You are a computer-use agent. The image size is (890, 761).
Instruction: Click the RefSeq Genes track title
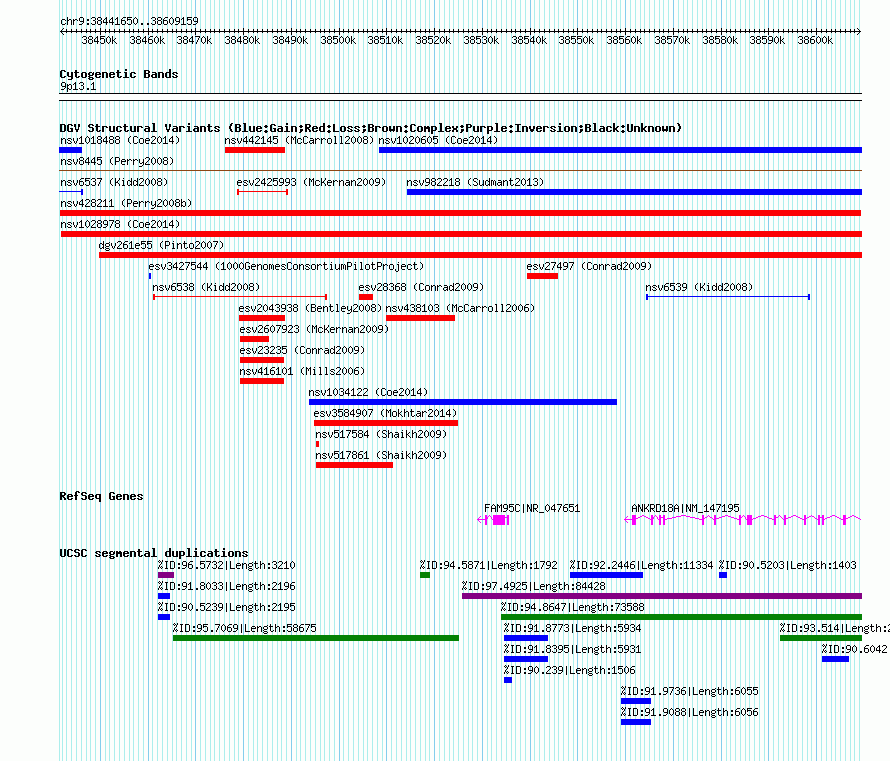101,496
